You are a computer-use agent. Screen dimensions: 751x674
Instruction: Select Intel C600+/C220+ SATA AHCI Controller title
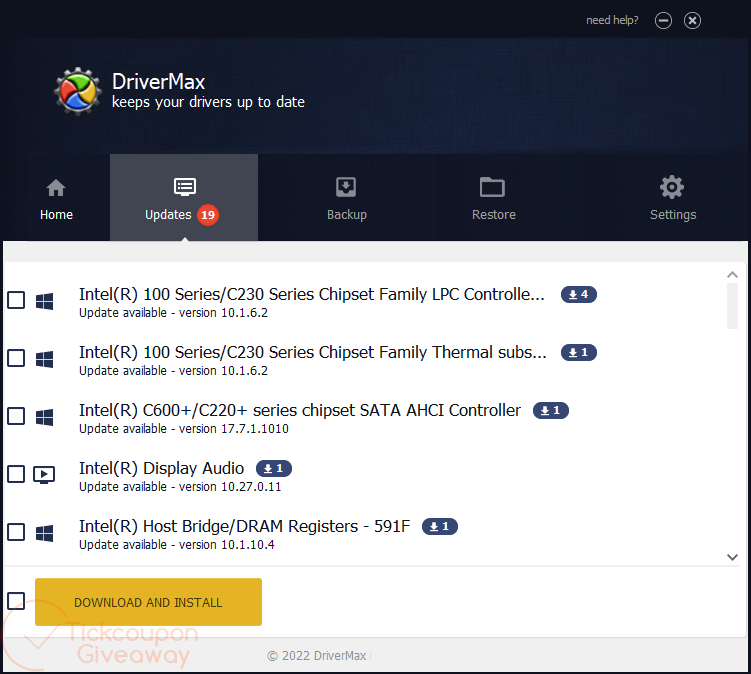300,410
